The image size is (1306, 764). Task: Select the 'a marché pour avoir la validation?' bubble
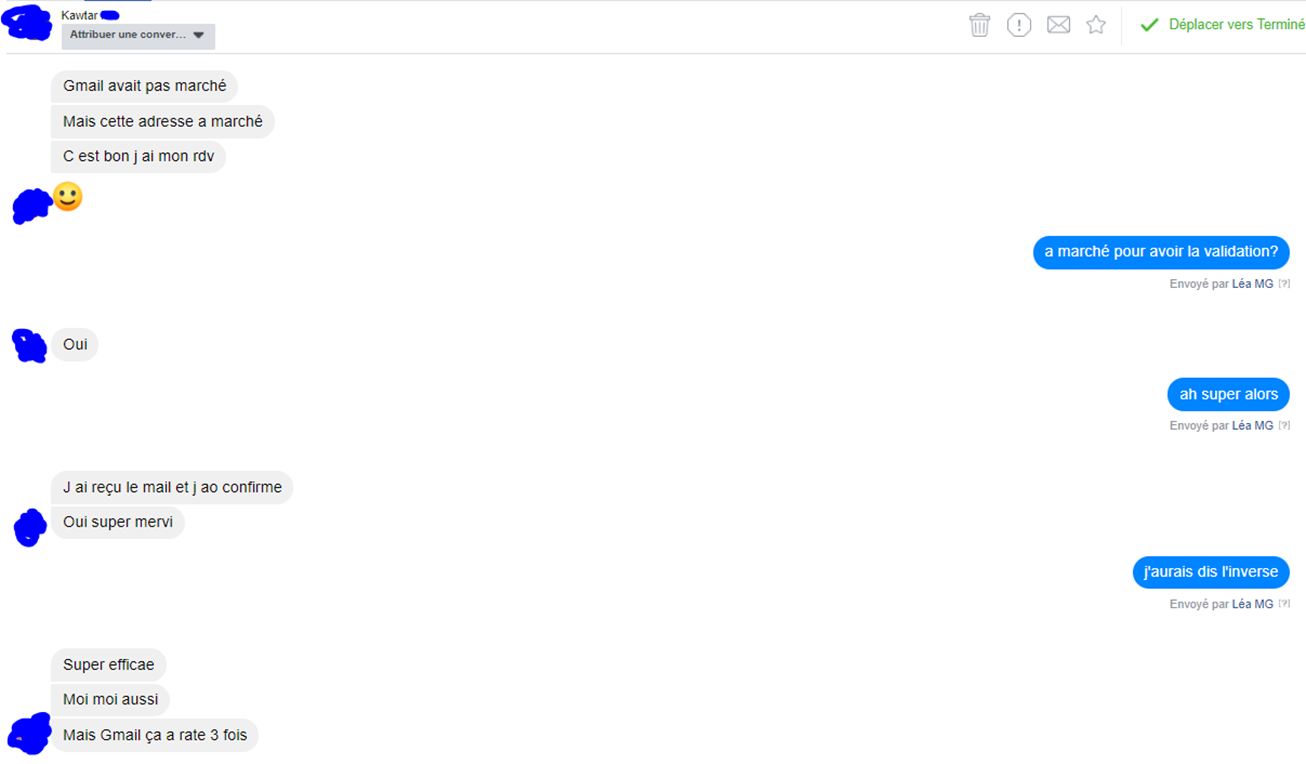(x=1161, y=252)
